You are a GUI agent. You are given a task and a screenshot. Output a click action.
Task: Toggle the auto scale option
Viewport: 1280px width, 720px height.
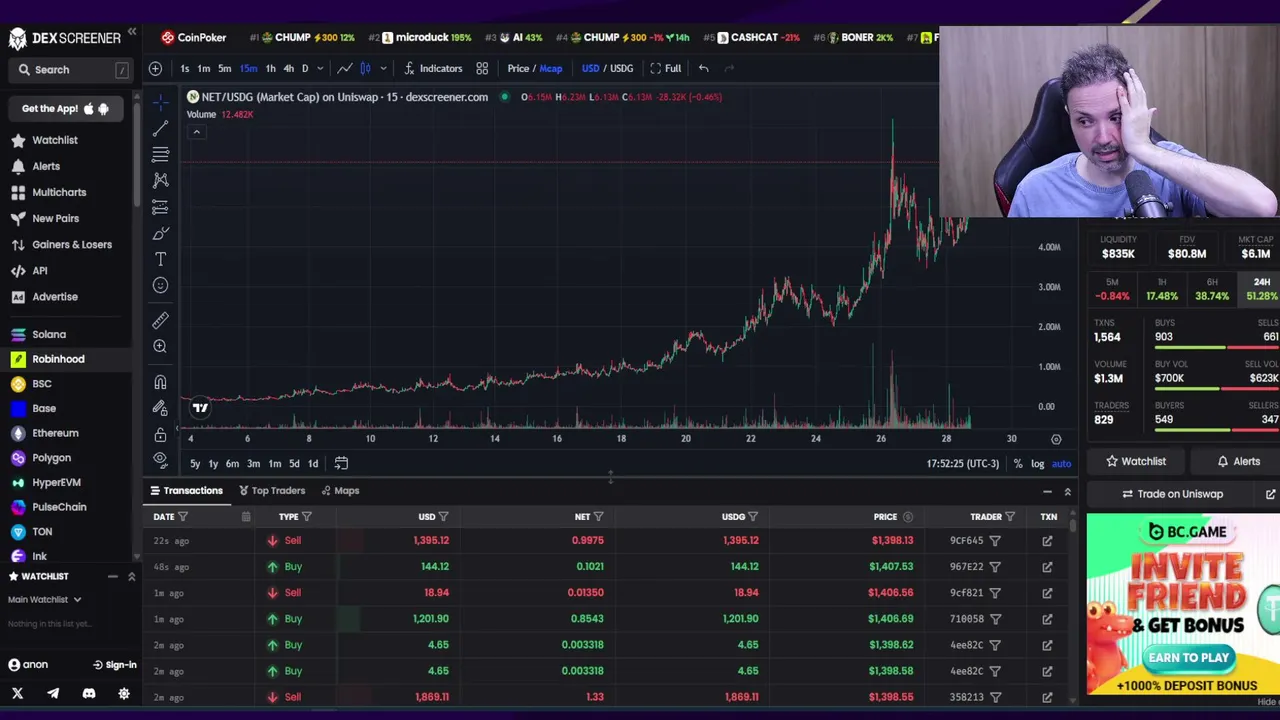point(1061,463)
